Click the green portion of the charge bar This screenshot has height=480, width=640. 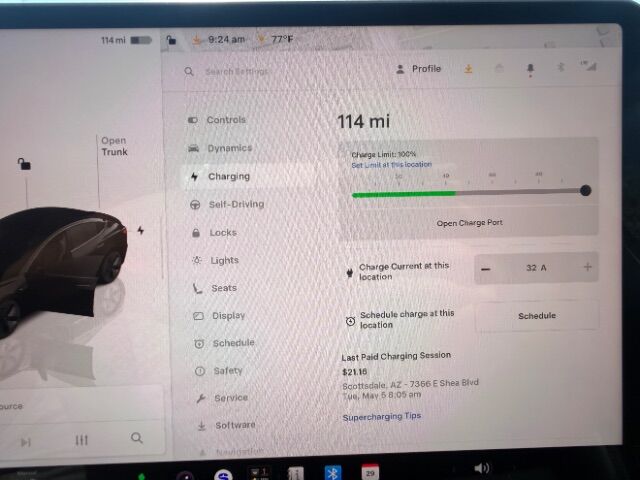(404, 194)
